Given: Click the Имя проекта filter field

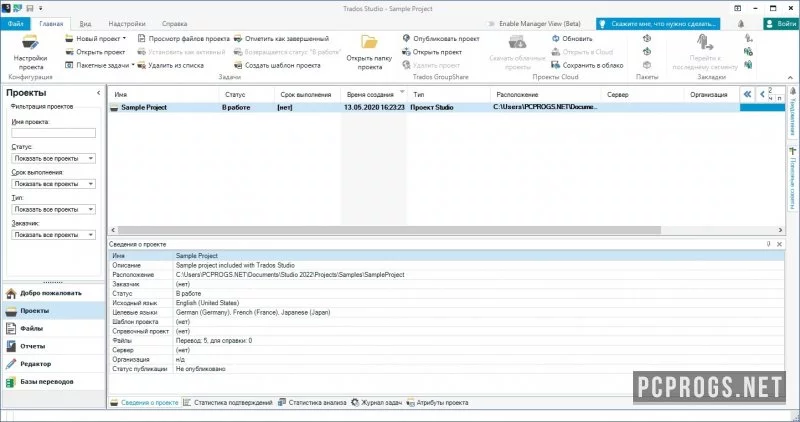Looking at the screenshot, I should (x=54, y=133).
